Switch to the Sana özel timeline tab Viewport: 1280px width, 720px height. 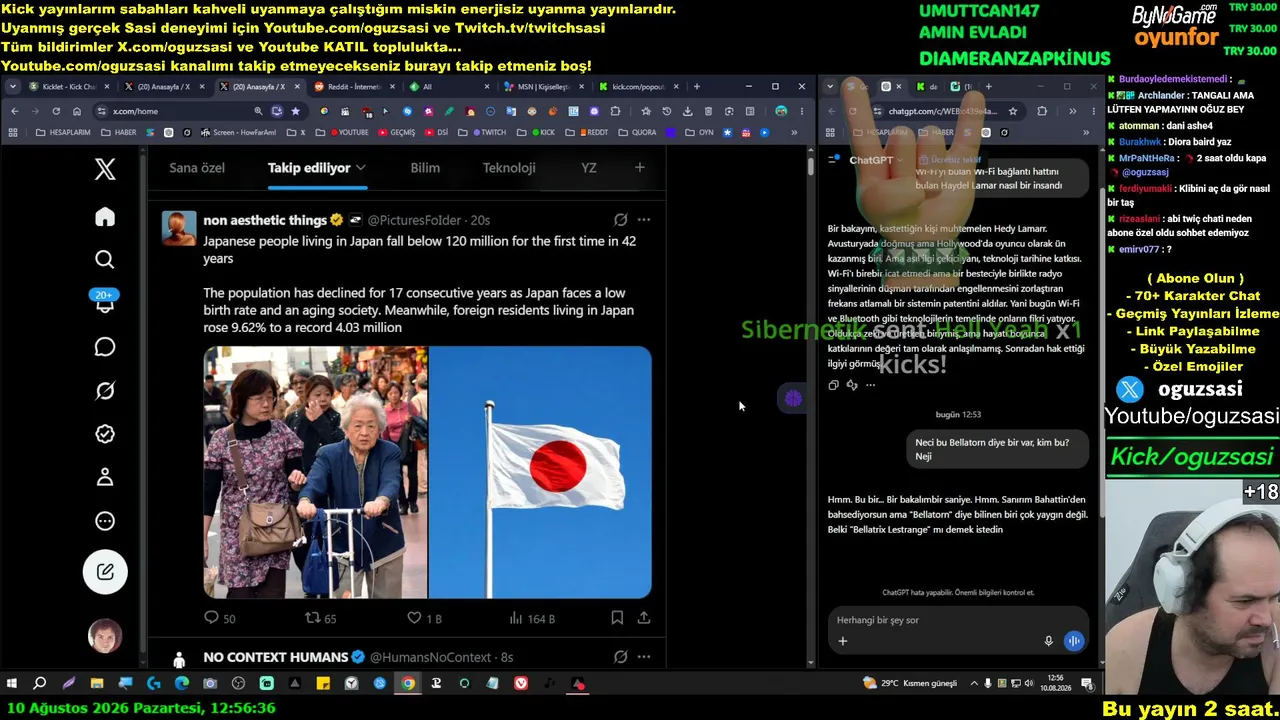[197, 168]
